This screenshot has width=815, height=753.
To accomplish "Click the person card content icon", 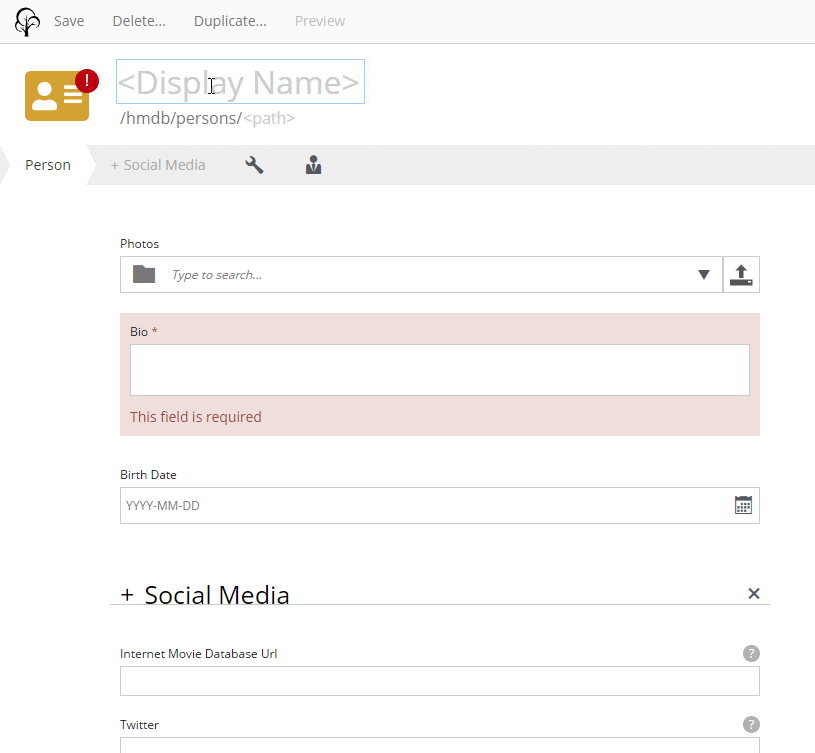I will tap(57, 96).
